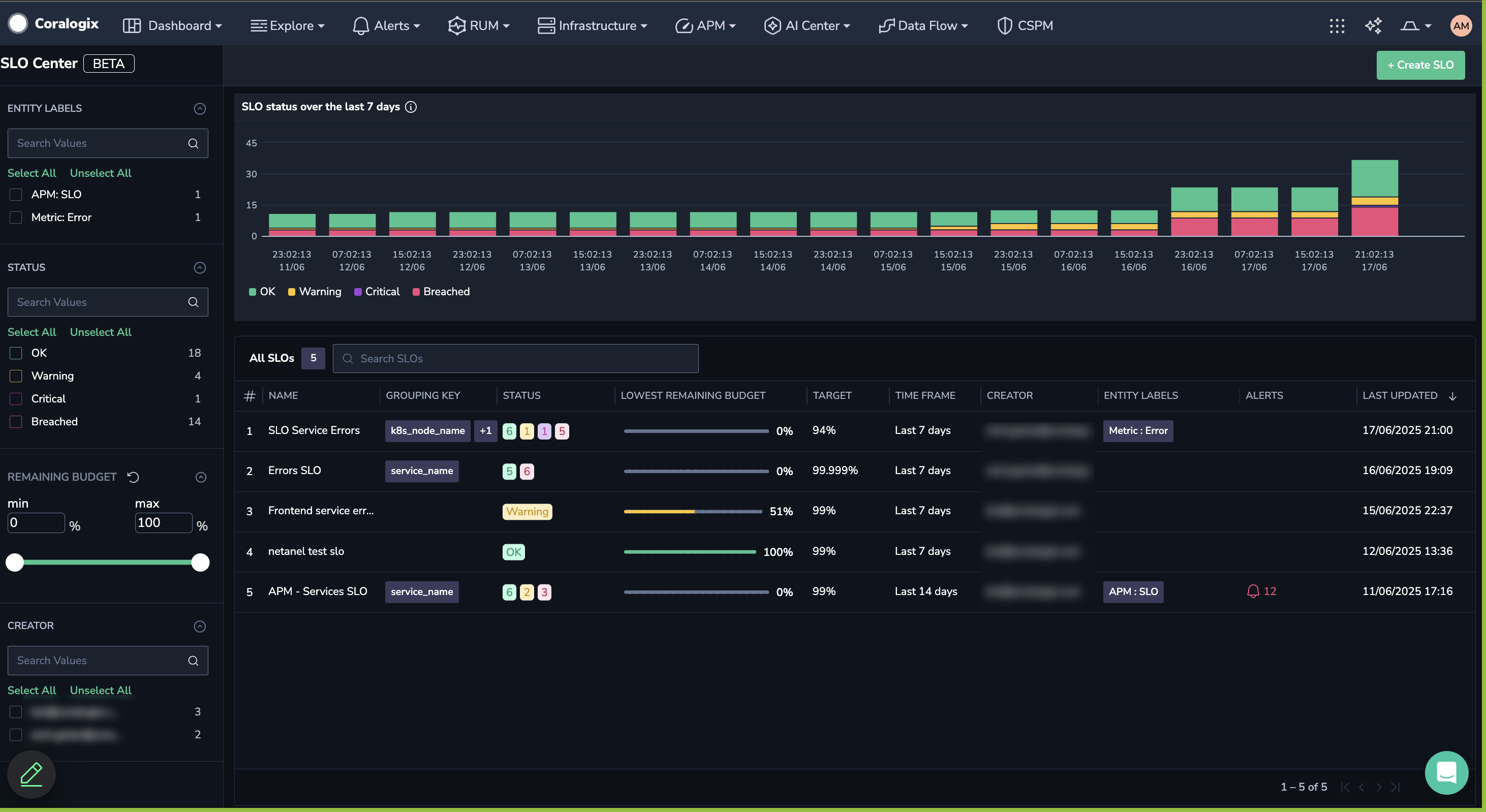Check the second creator checkbox with count 2

16,735
